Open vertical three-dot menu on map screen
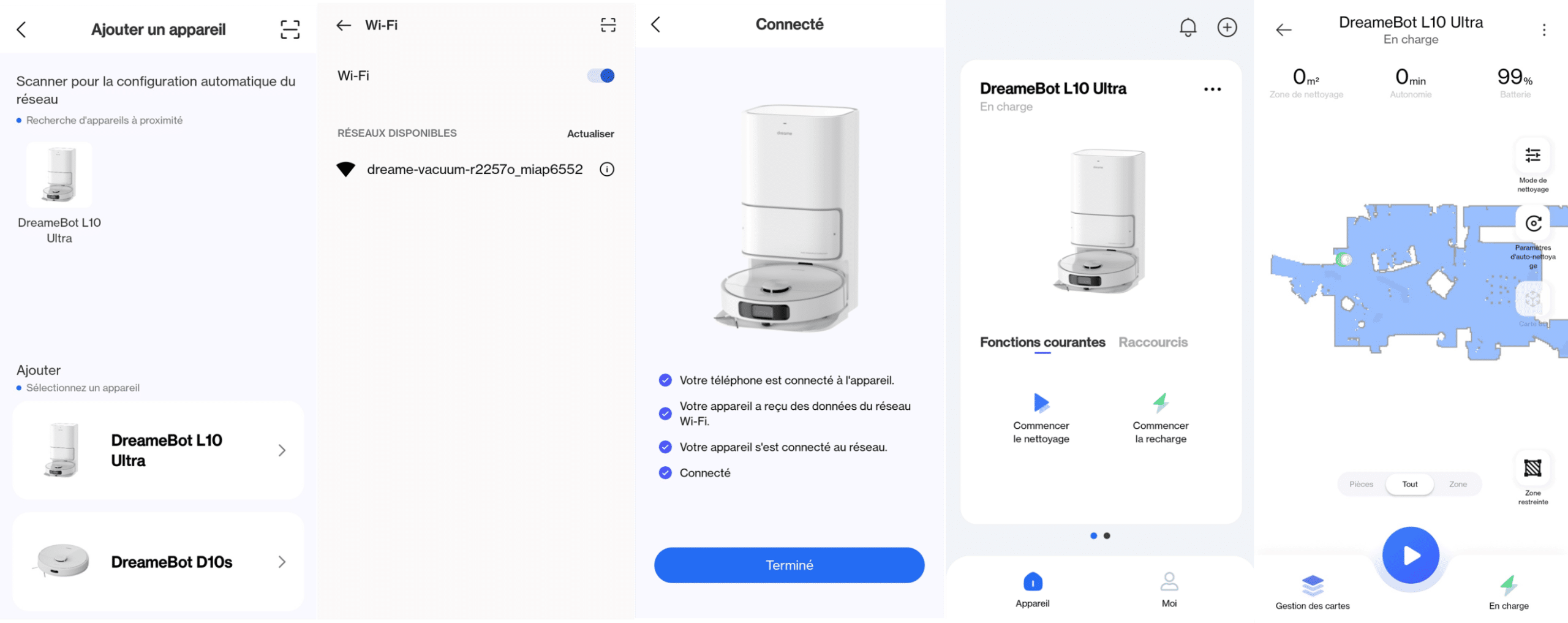This screenshot has width=1568, height=623. 1544,30
